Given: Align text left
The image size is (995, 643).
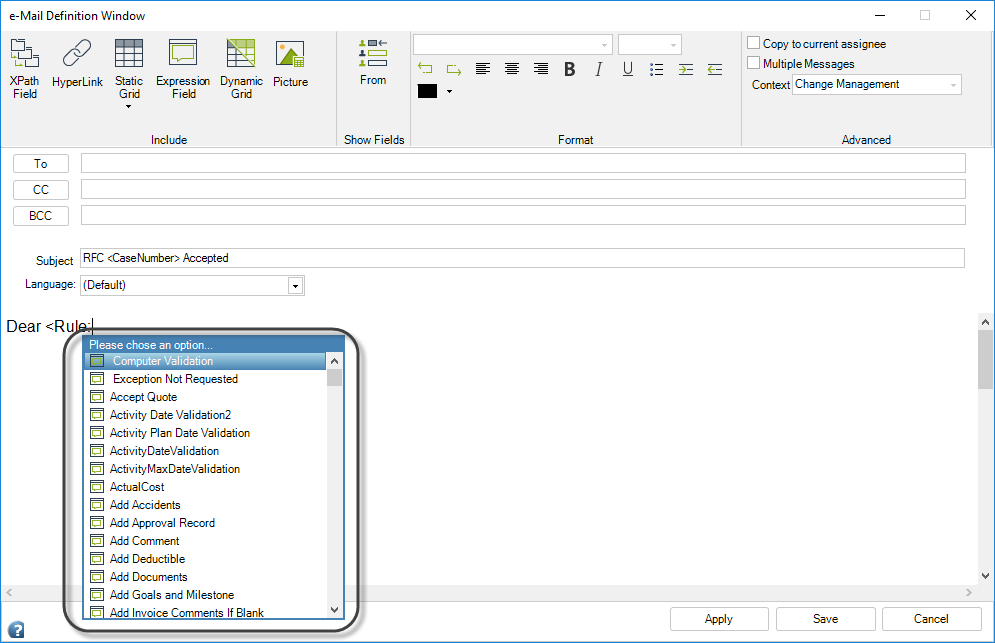Looking at the screenshot, I should (483, 69).
